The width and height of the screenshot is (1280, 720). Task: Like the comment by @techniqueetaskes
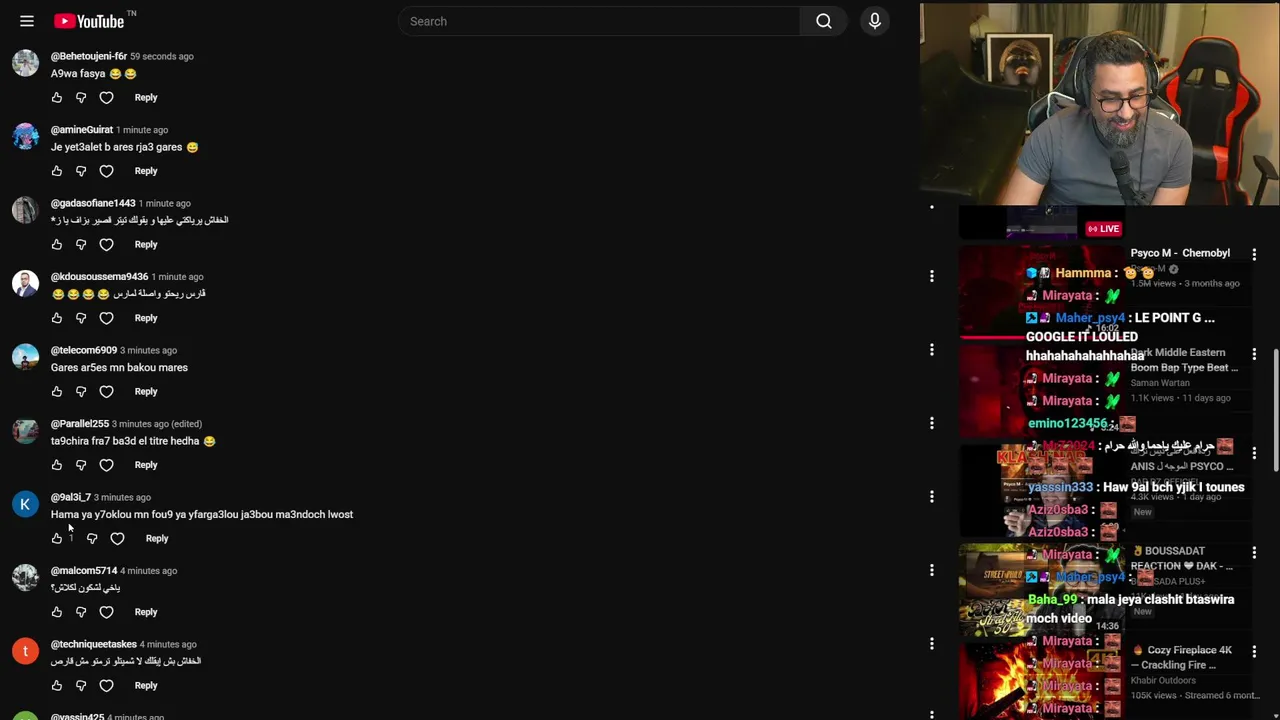57,685
